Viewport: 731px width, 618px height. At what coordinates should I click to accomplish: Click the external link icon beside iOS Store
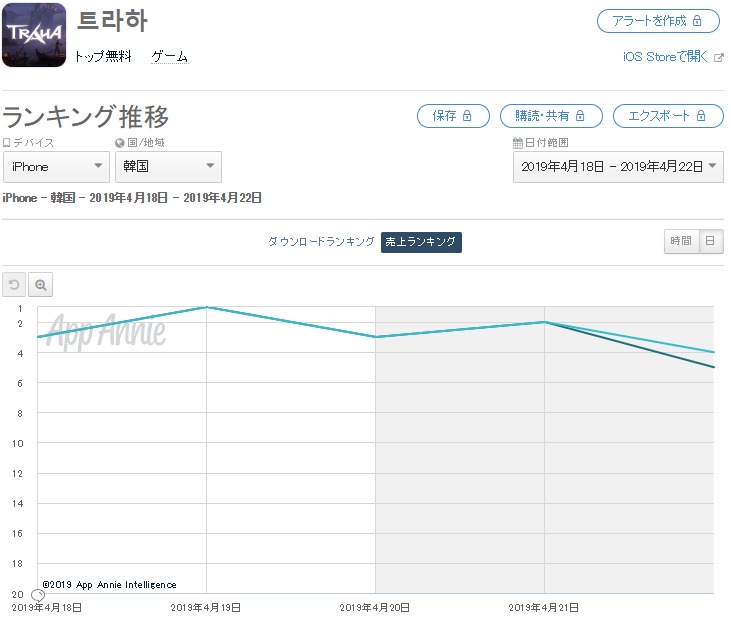coord(718,57)
